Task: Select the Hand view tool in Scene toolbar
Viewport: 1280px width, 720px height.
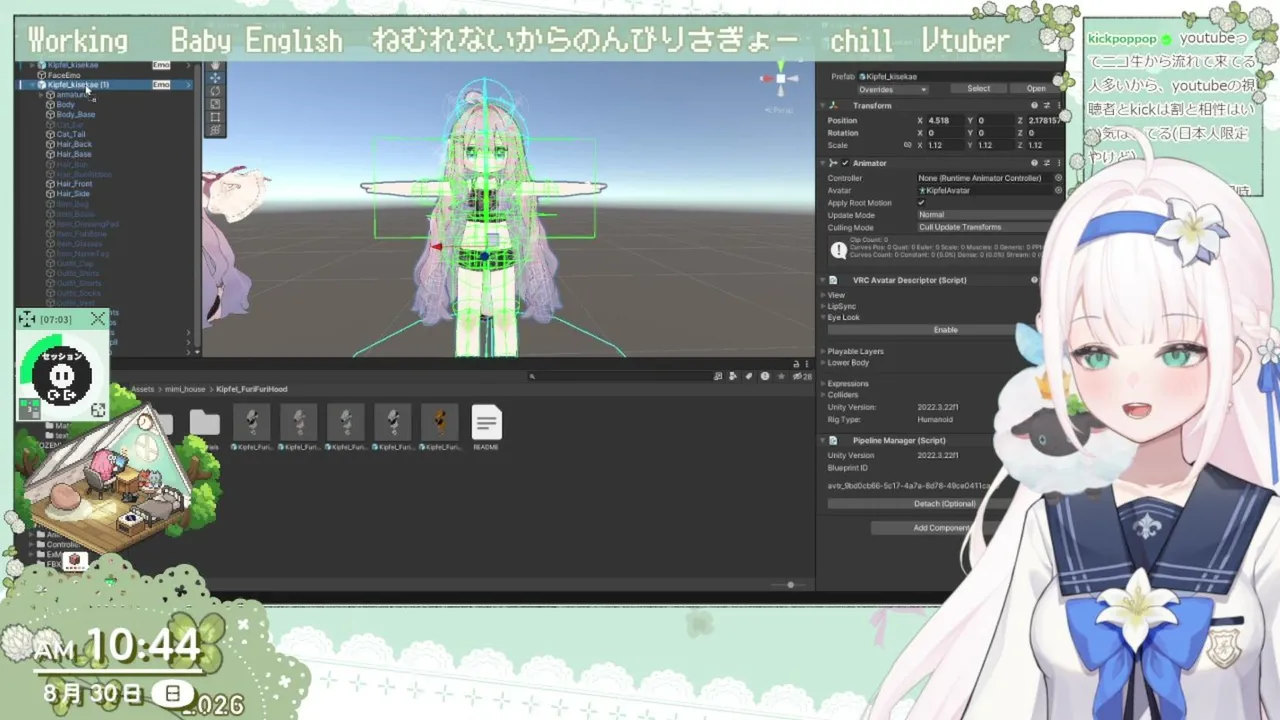Action: [215, 65]
